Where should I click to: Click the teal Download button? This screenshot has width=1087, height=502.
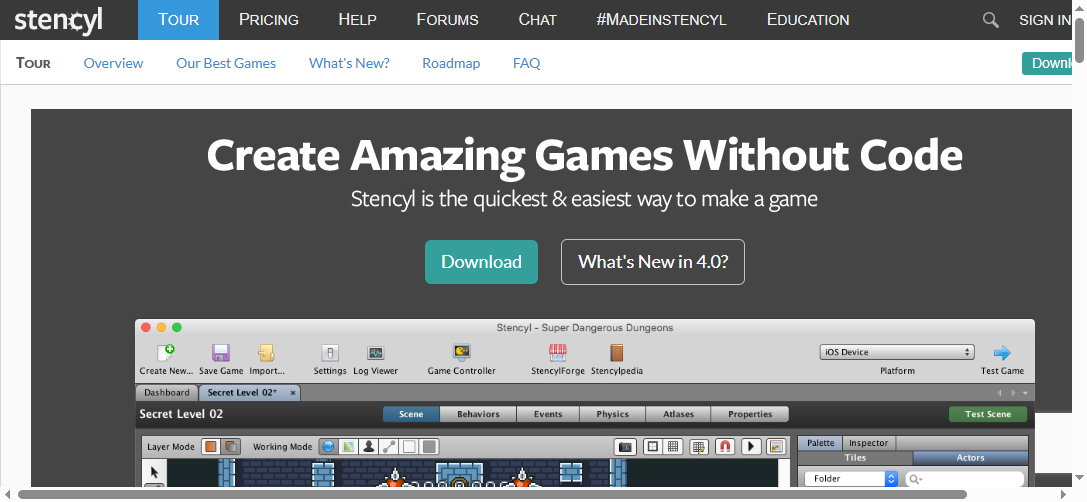pos(481,262)
